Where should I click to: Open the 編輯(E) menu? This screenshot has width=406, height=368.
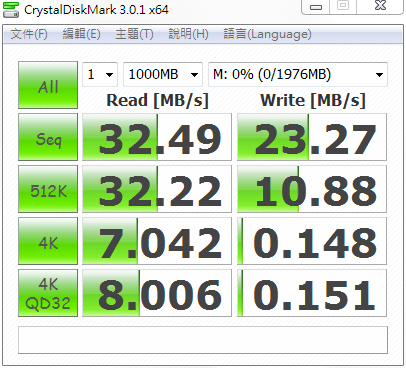pyautogui.click(x=81, y=34)
